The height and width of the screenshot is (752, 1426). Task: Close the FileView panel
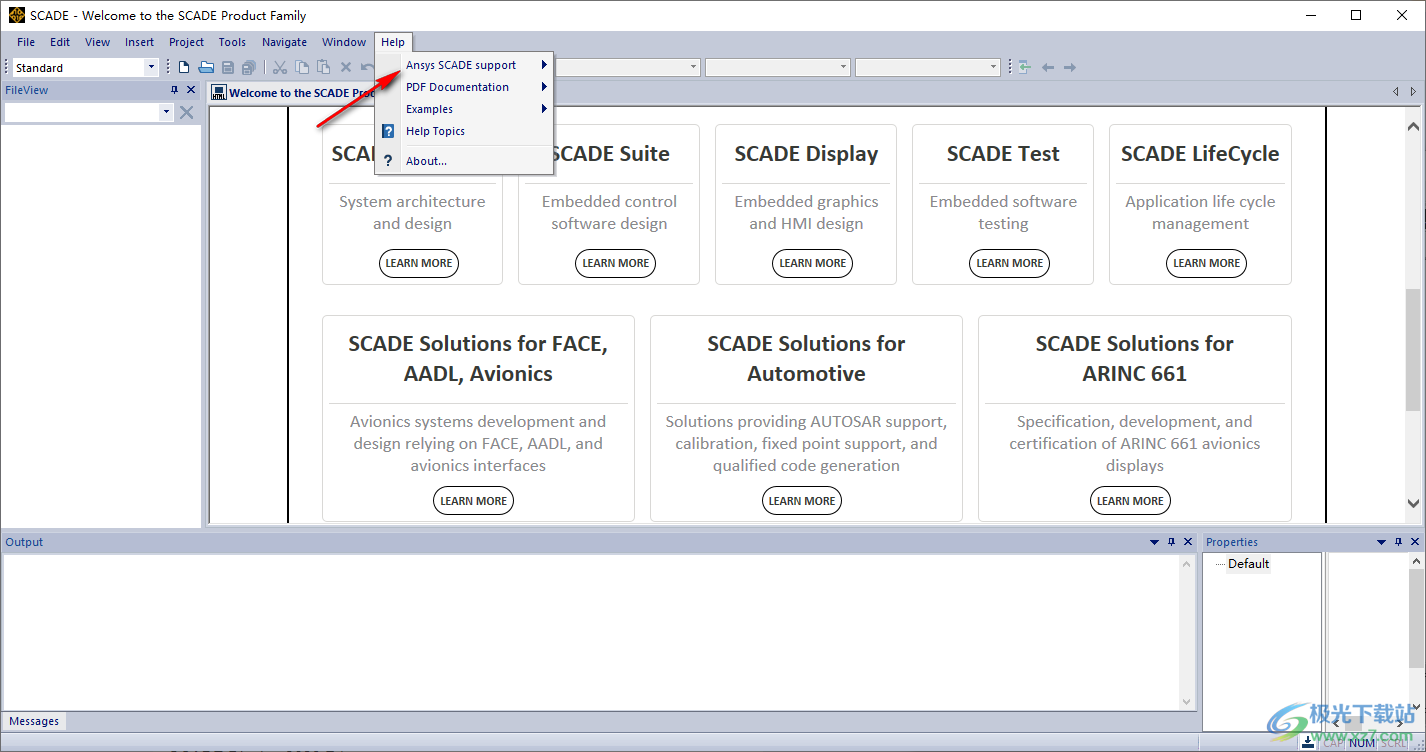coord(191,90)
